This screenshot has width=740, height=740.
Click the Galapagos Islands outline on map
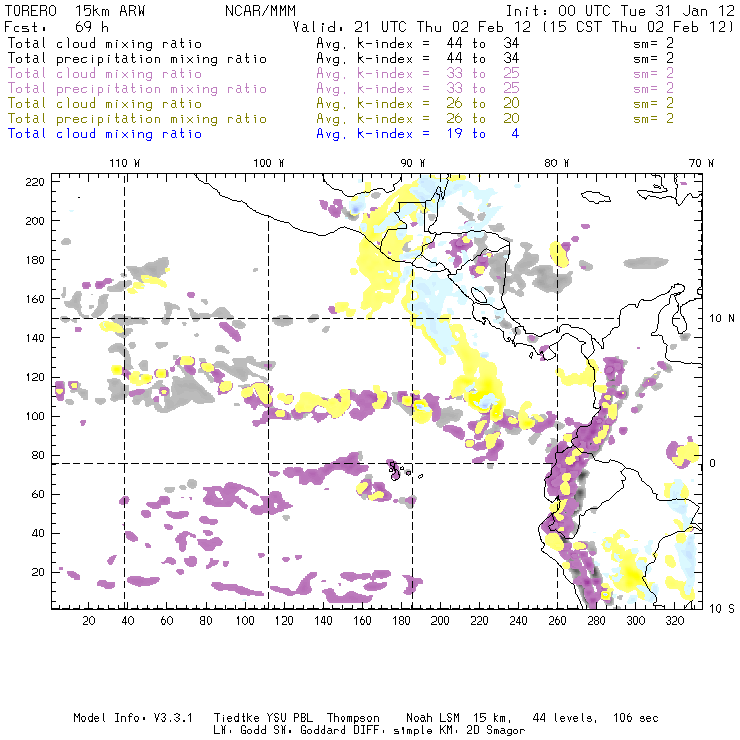pos(397,468)
